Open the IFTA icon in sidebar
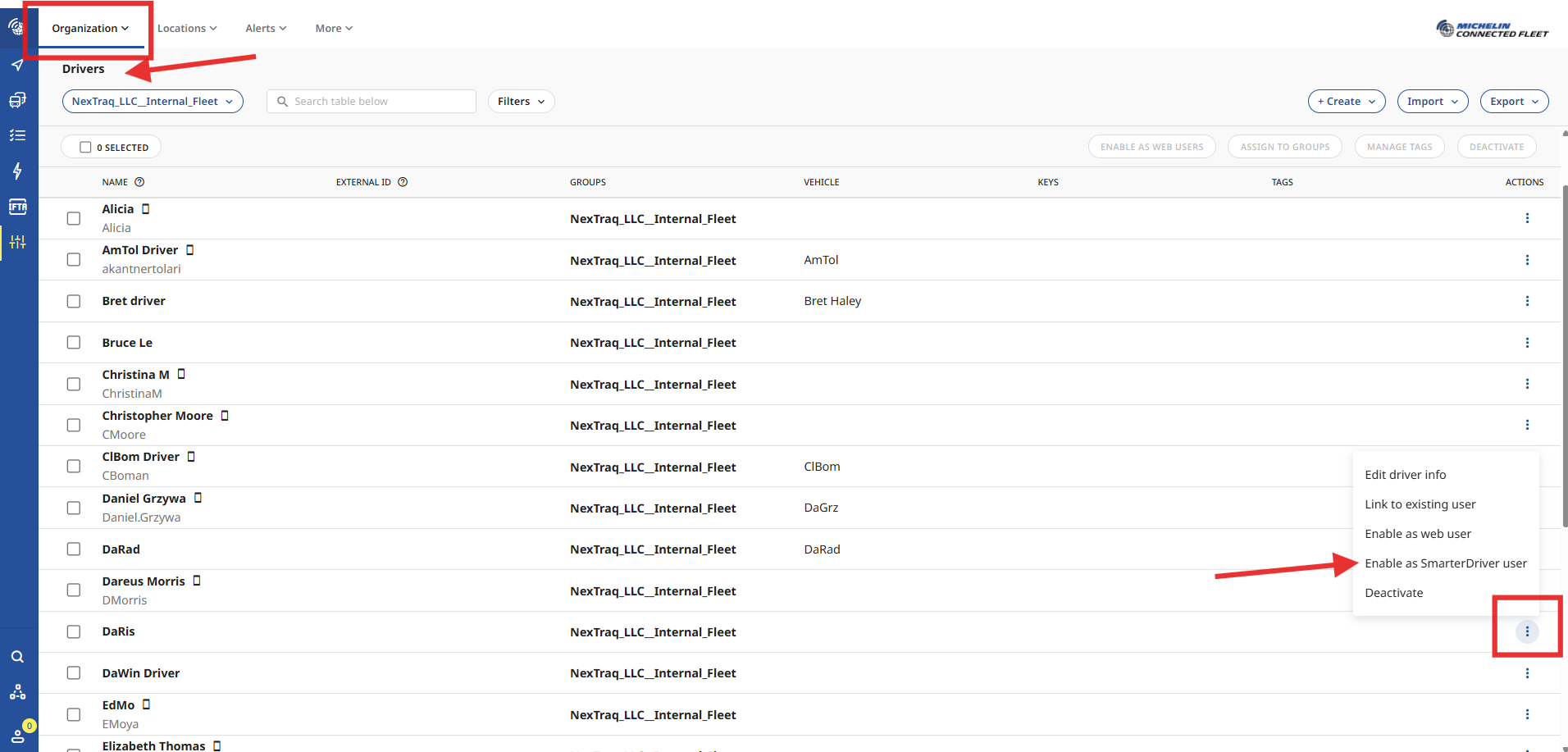This screenshot has width=1568, height=752. (17, 207)
